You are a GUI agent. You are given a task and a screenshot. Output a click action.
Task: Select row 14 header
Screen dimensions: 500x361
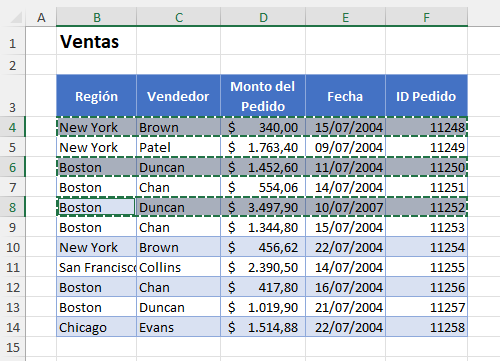(x=13, y=327)
